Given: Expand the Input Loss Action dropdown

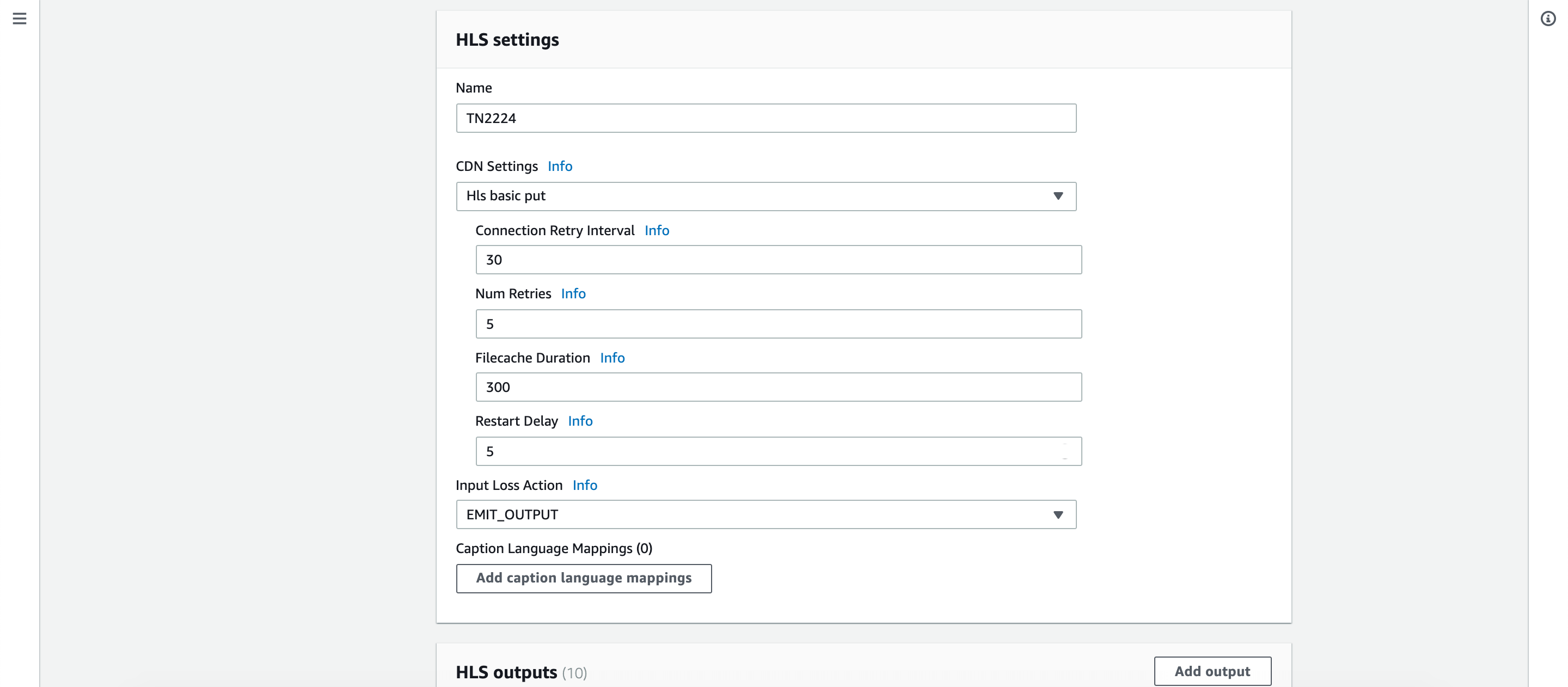Looking at the screenshot, I should click(765, 515).
